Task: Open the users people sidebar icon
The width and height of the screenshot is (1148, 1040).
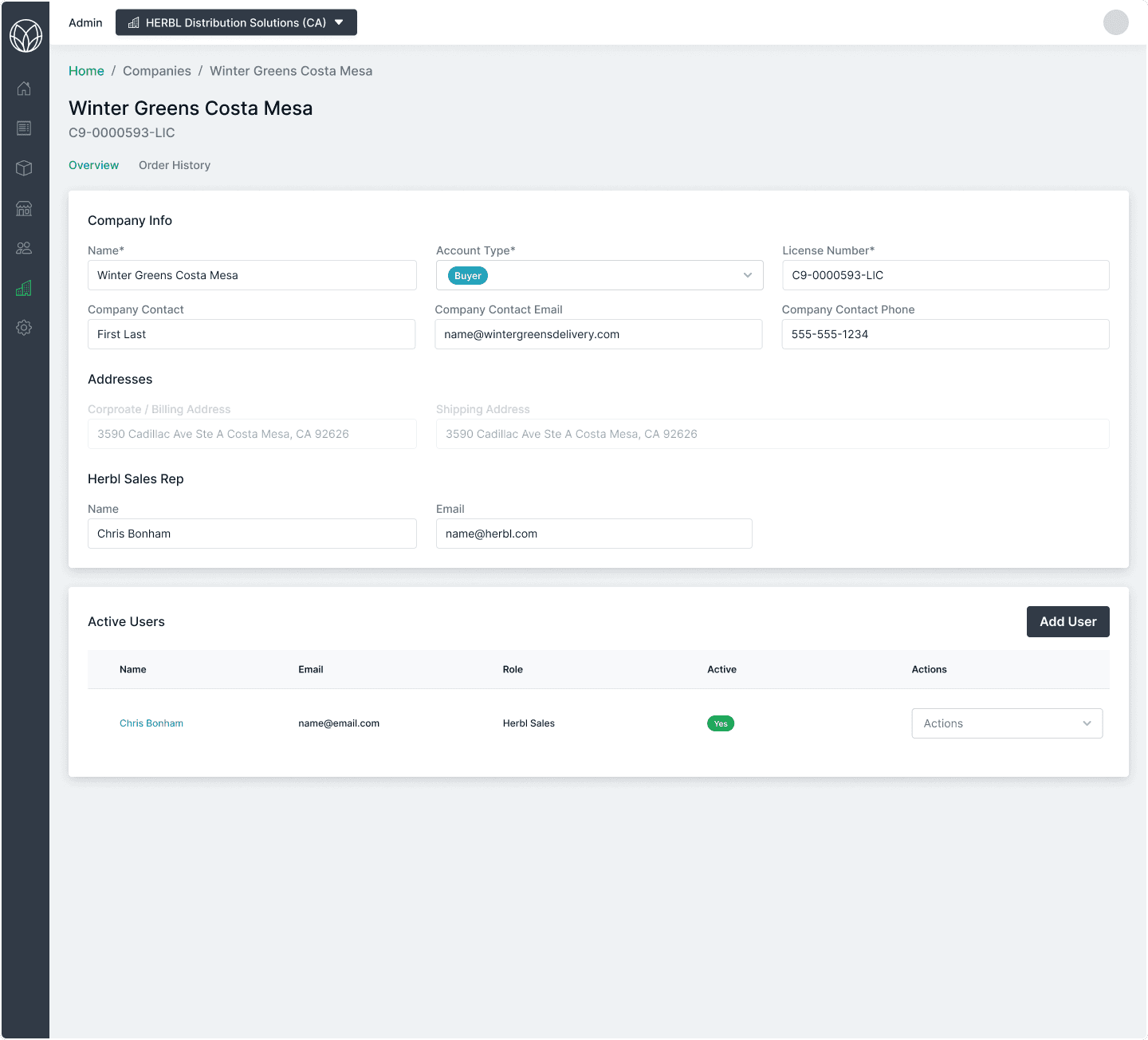Action: 24,248
